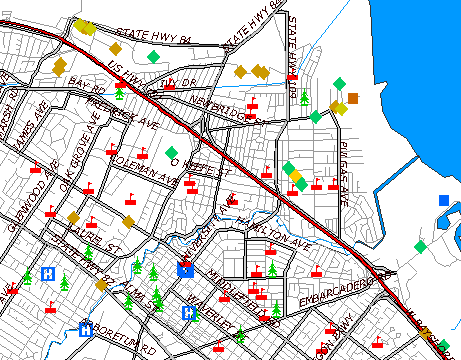Select the green tree icon below Bay Rd

coord(120,93)
